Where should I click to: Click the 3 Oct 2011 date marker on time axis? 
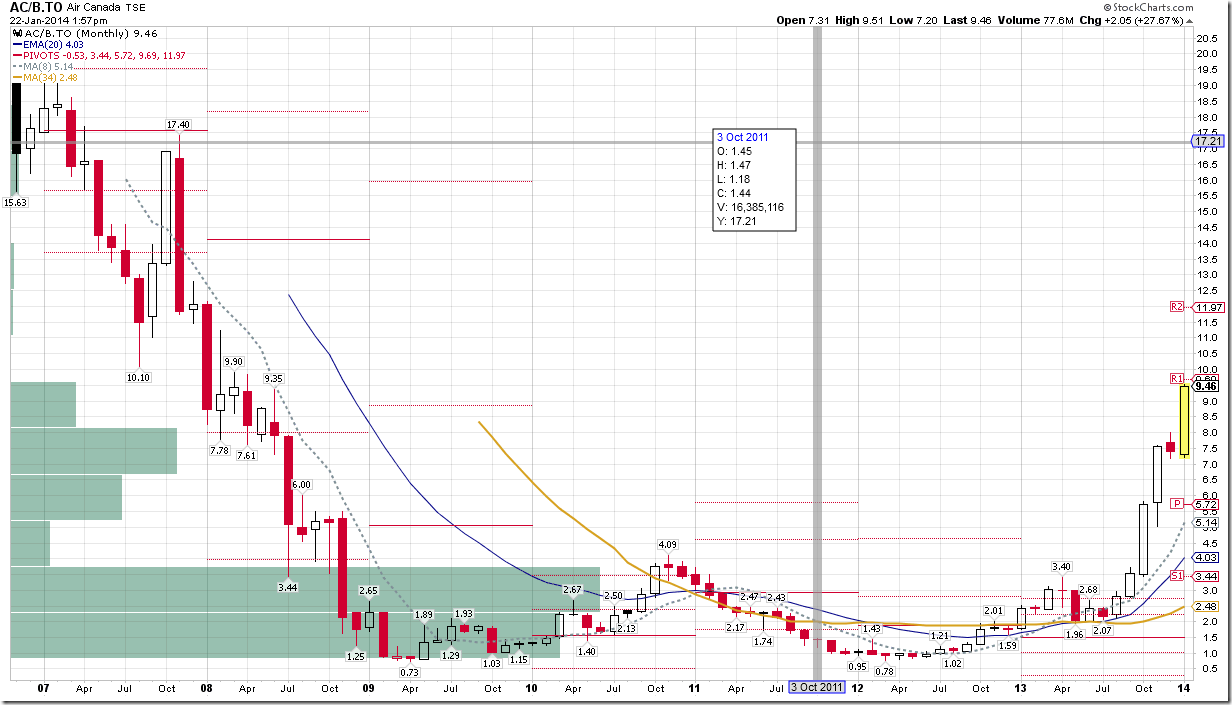(x=817, y=687)
